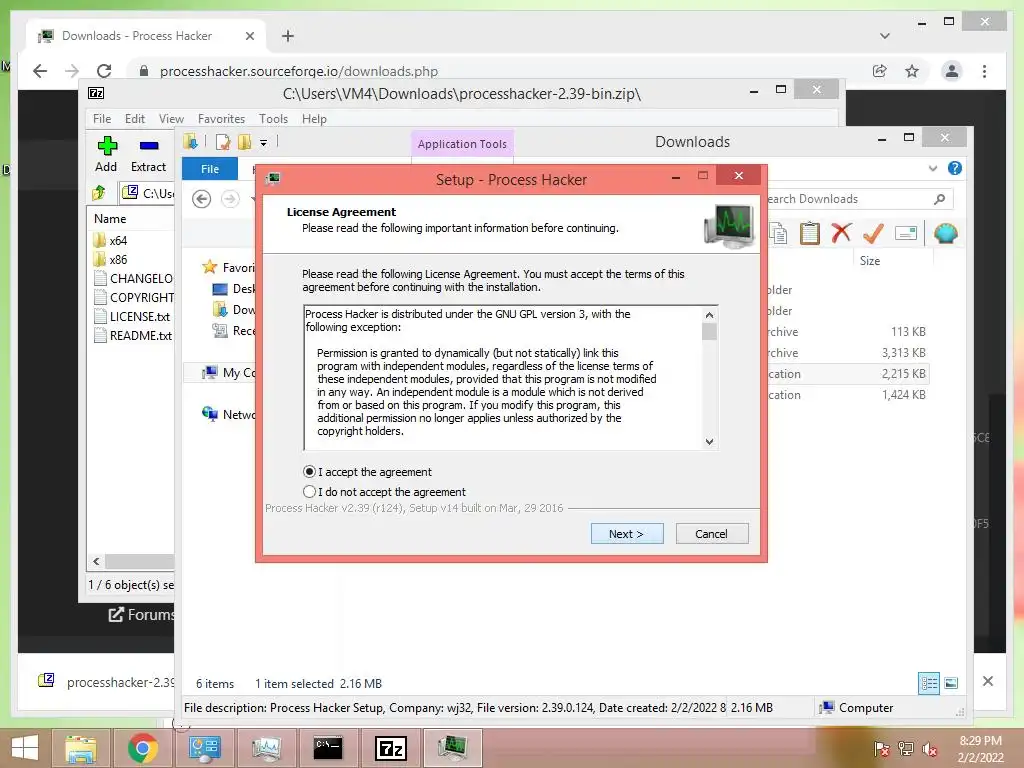
Task: Open Help menu in 7-Zip
Action: (314, 119)
